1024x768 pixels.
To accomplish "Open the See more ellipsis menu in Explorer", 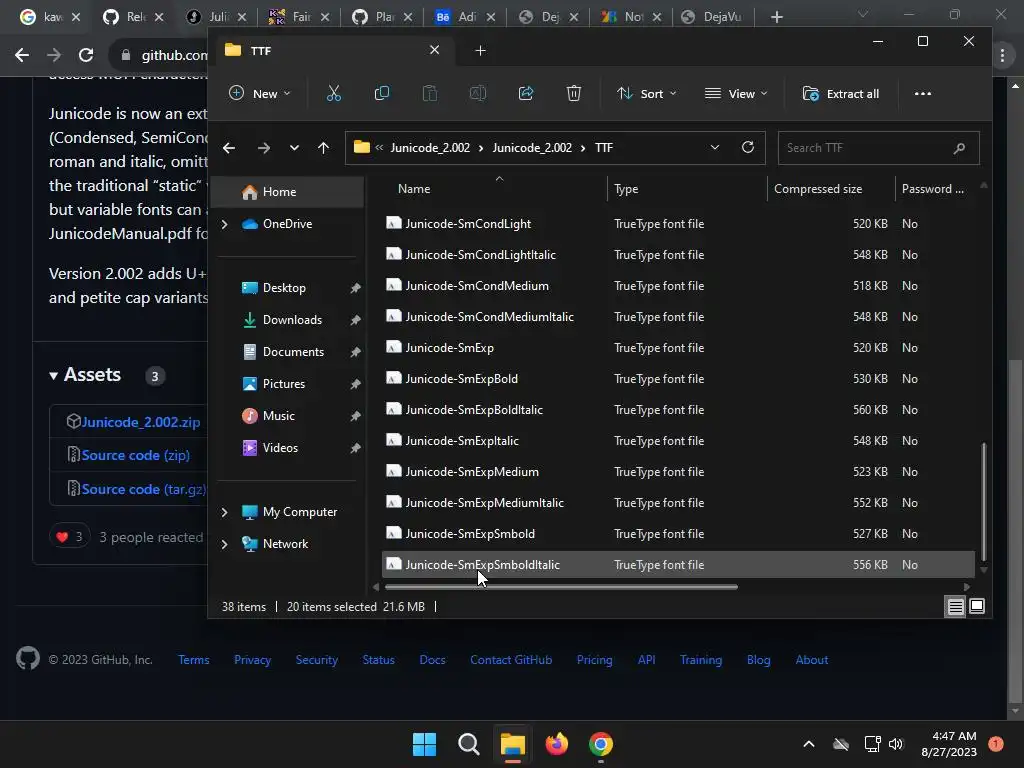I will tap(923, 93).
